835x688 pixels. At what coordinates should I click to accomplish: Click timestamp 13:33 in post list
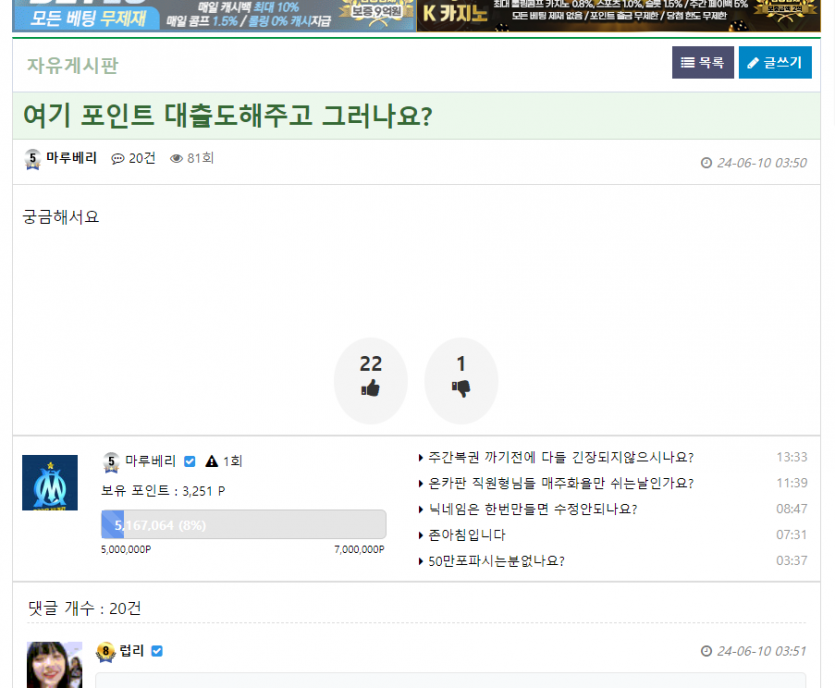tap(791, 457)
